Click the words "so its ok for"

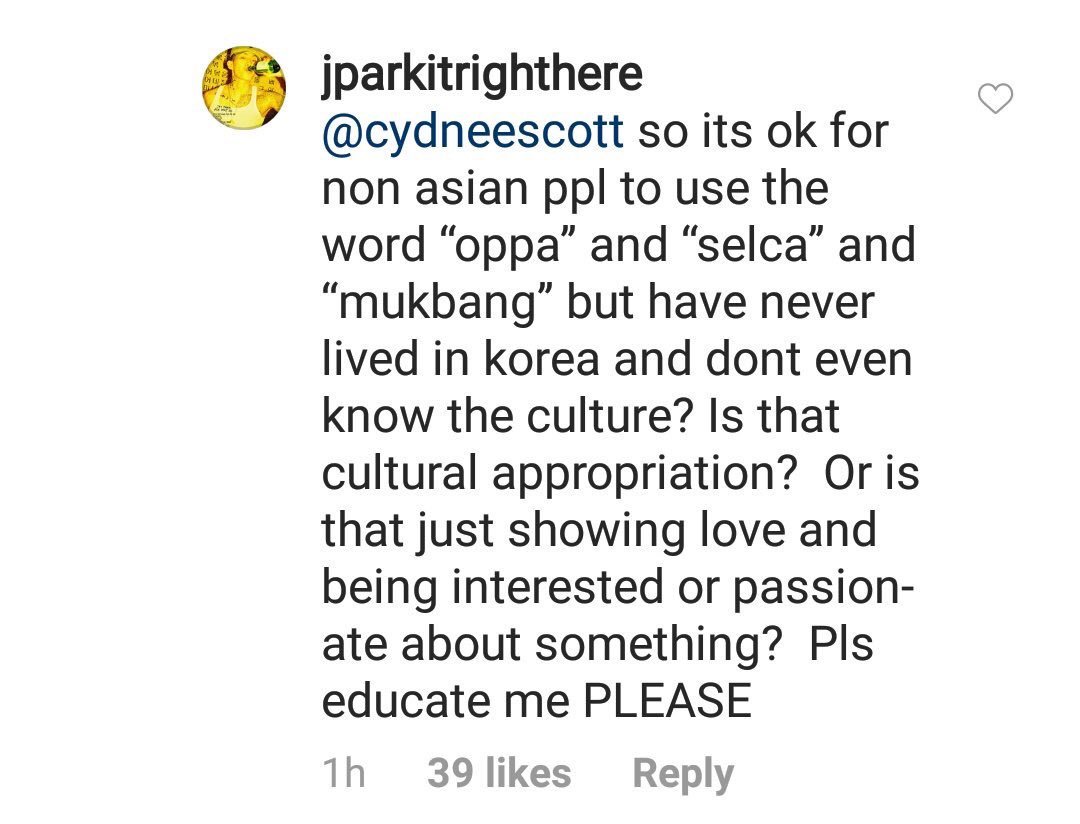tap(762, 132)
